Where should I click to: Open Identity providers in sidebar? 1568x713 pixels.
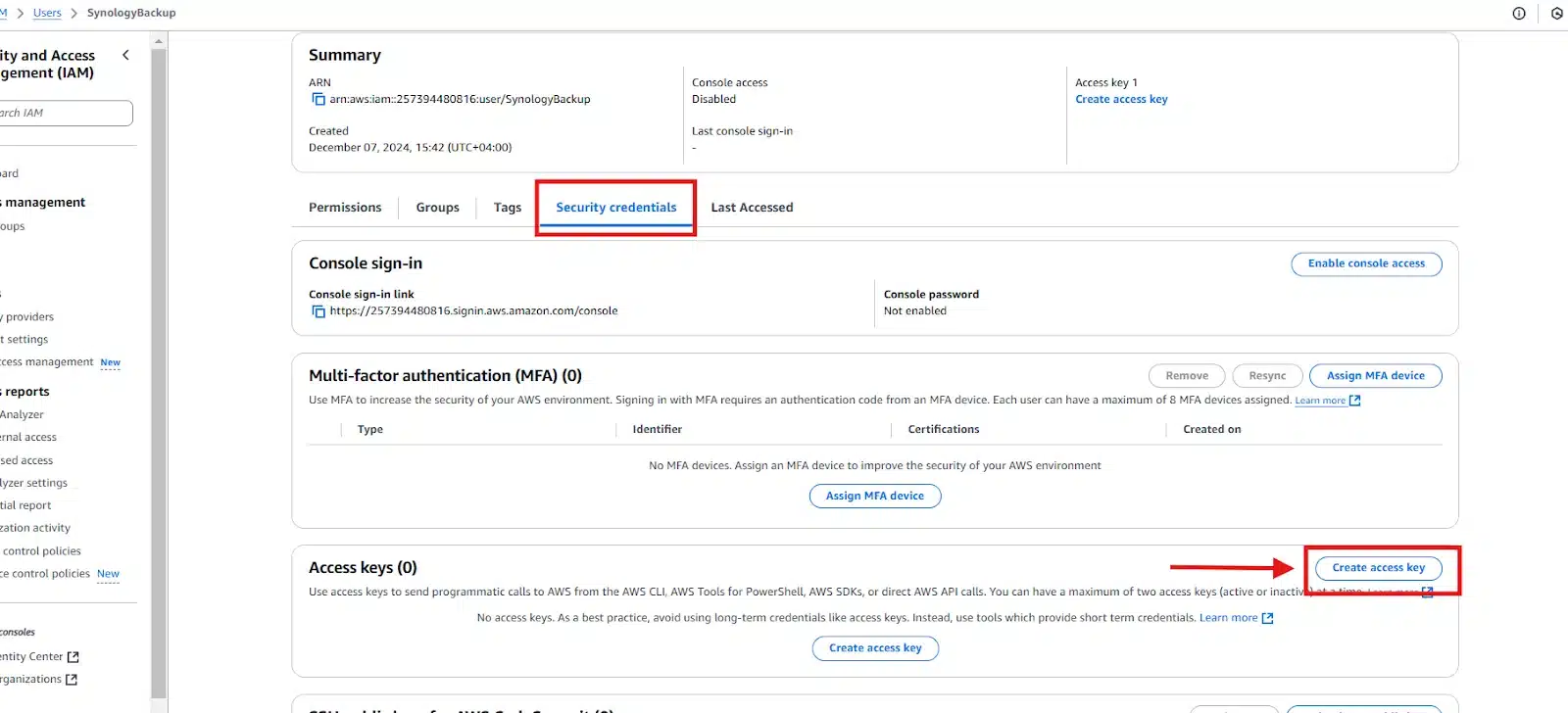[x=27, y=317]
